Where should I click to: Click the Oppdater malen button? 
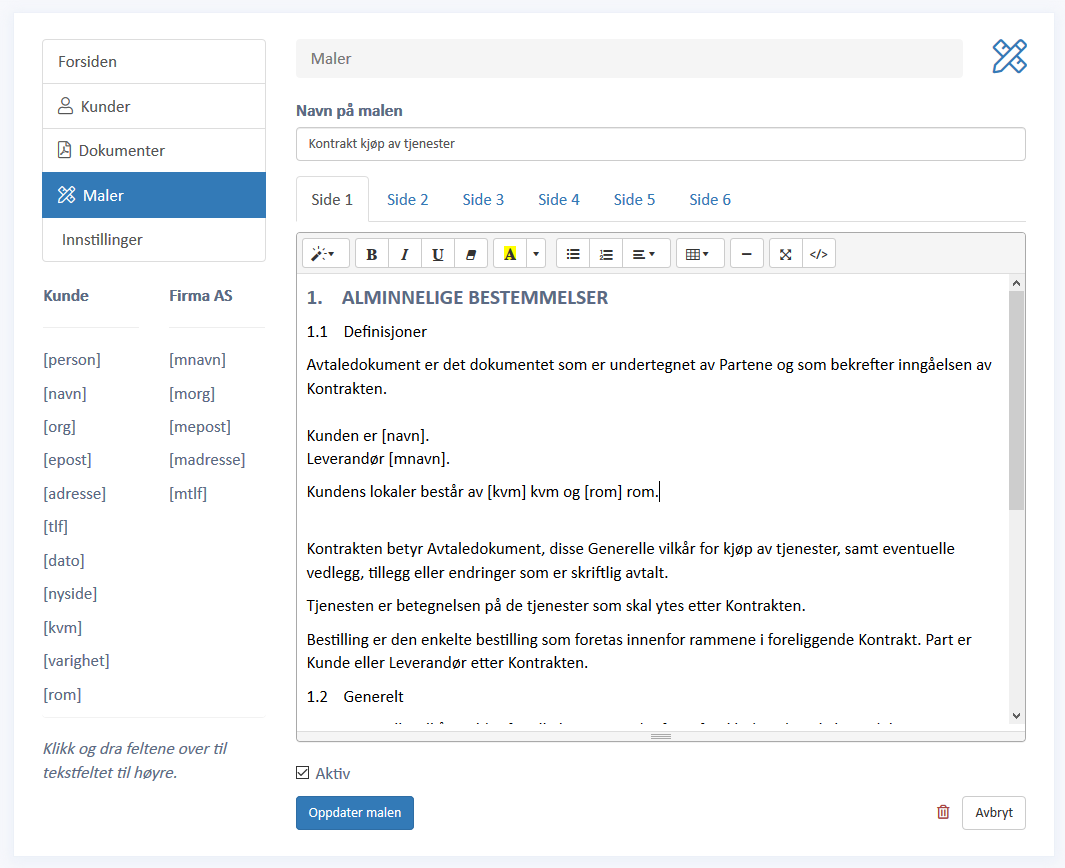[355, 813]
